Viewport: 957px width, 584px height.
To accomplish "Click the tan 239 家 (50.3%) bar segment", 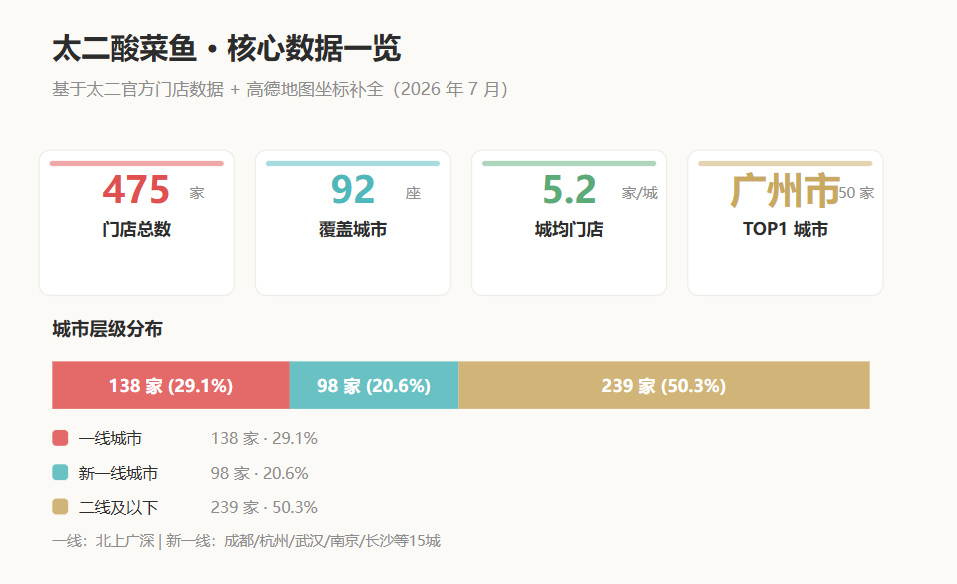I will [x=664, y=385].
